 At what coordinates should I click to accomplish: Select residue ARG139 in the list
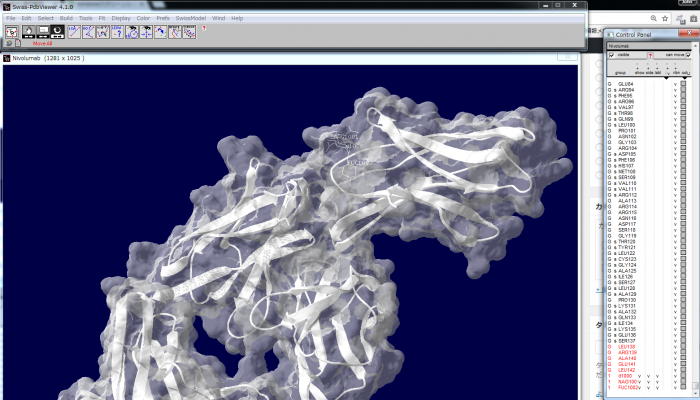(627, 352)
